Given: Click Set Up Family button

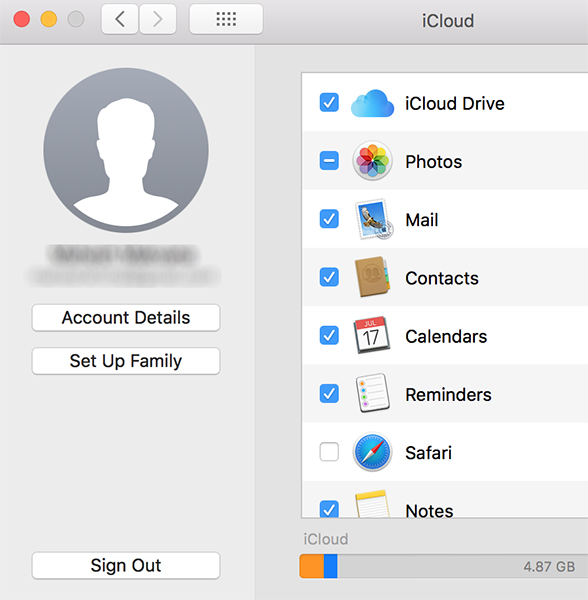Looking at the screenshot, I should click(126, 361).
